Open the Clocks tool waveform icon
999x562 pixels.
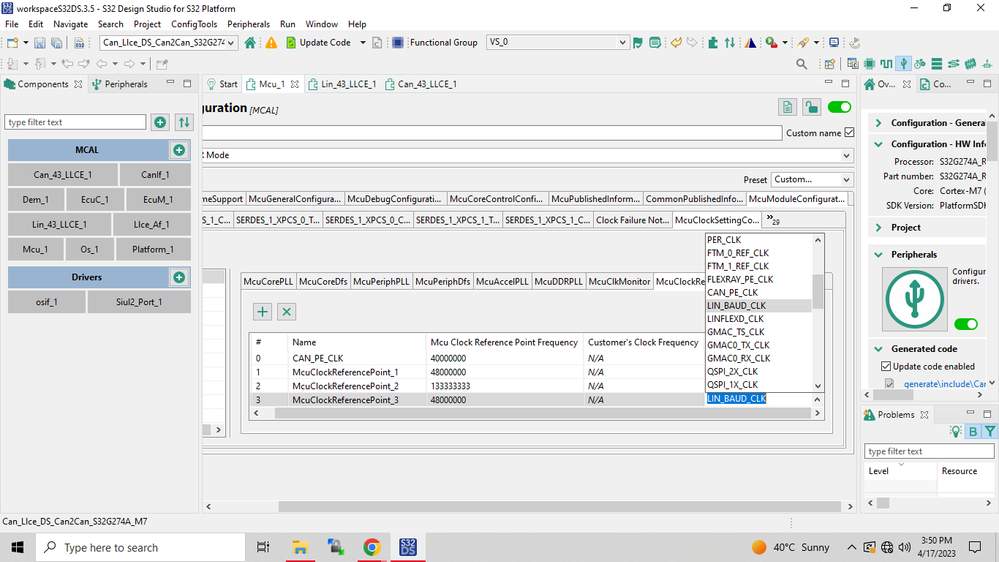tap(886, 64)
